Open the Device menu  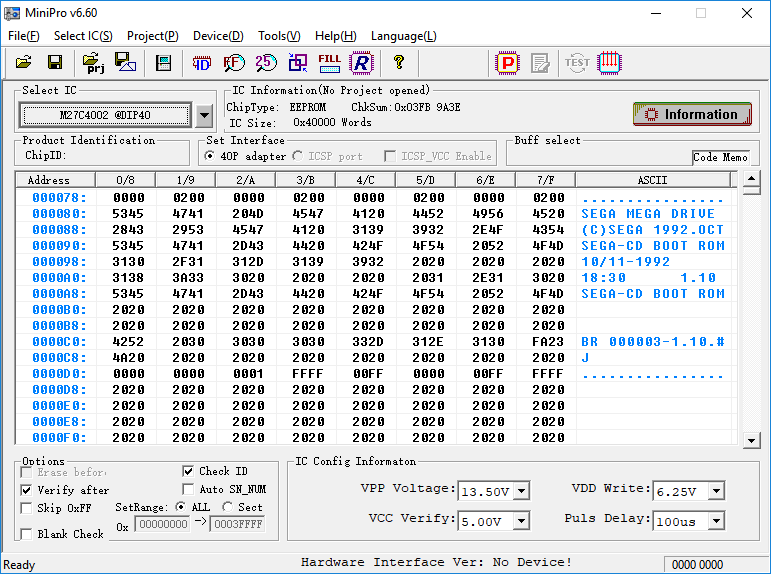click(x=217, y=36)
